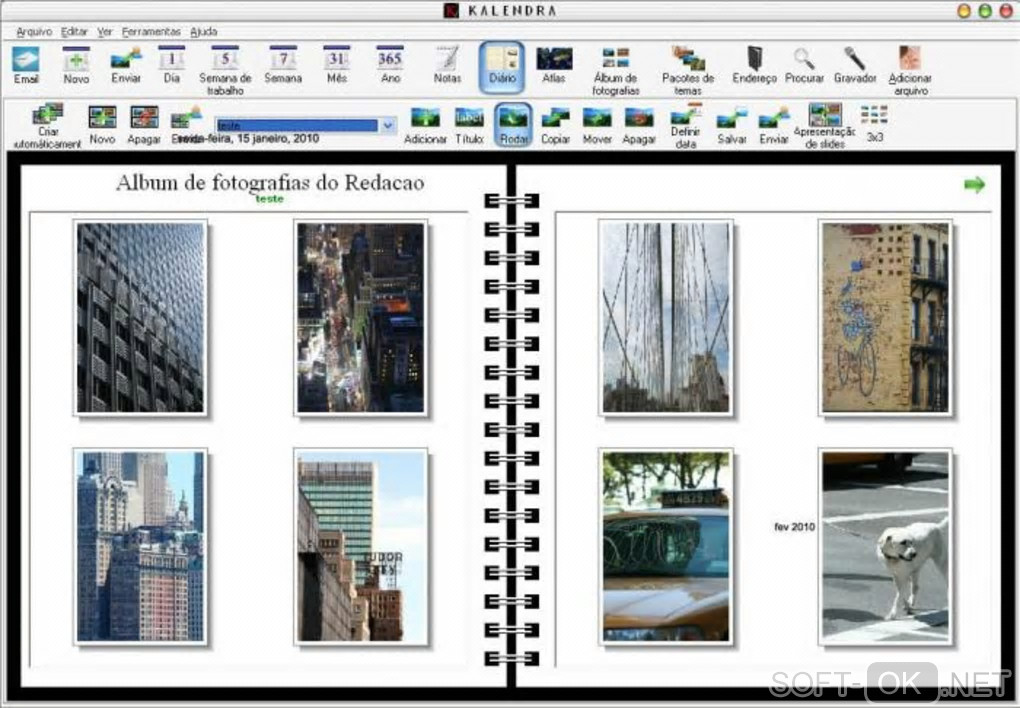Open the Arquivo menu
The image size is (1020, 708).
coord(34,31)
